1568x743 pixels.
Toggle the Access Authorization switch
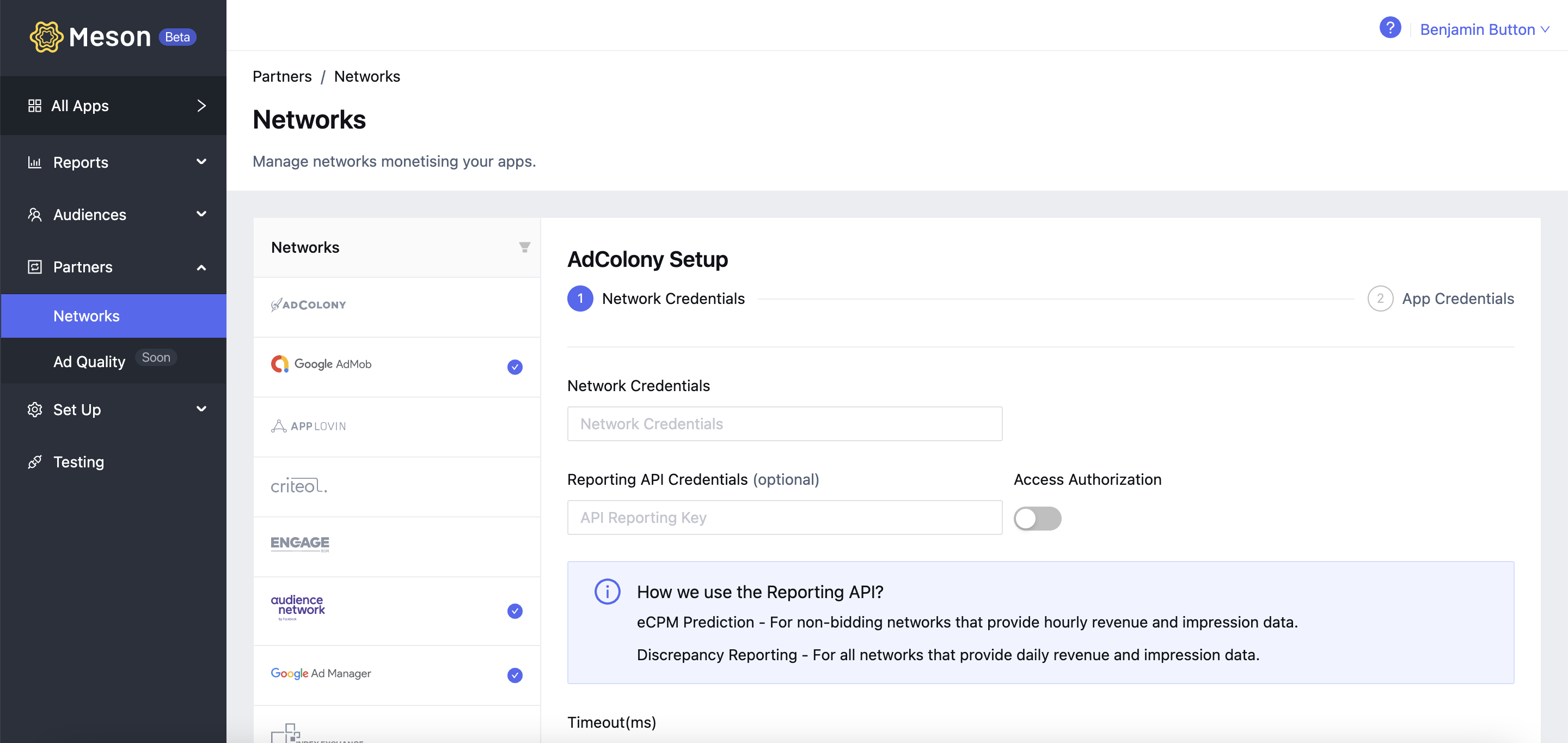(x=1037, y=518)
